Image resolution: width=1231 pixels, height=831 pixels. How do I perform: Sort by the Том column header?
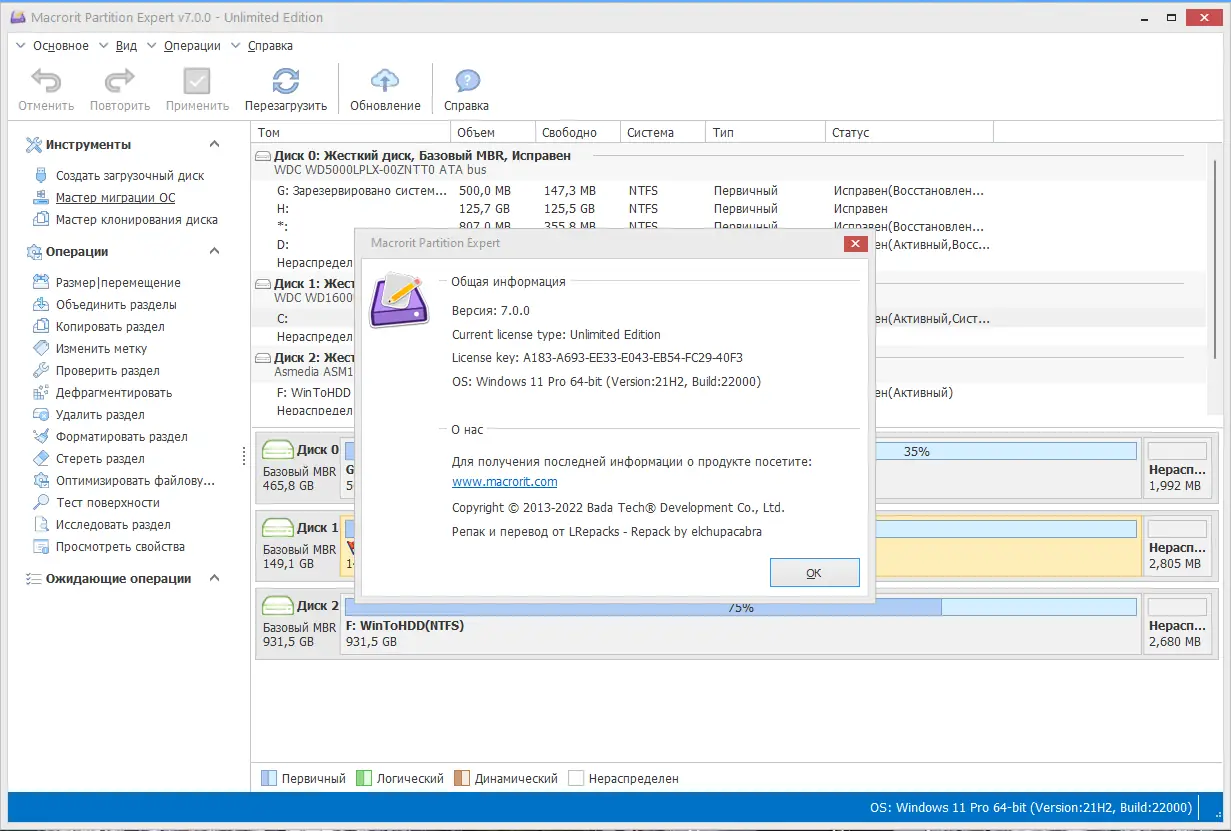click(x=351, y=133)
